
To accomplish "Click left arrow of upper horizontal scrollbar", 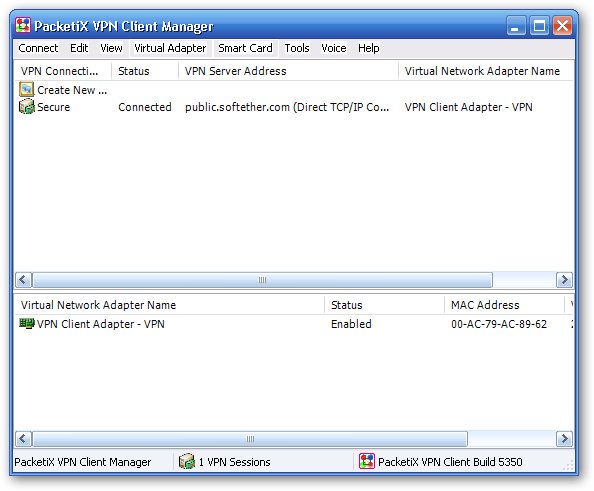I will [x=23, y=280].
